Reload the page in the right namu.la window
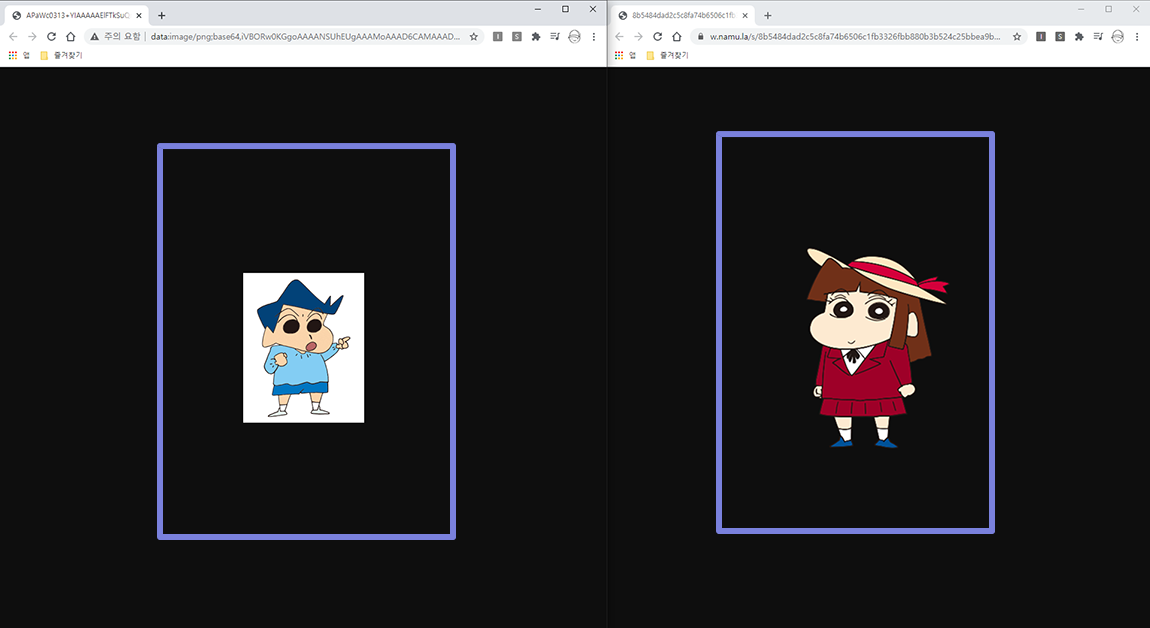1150x628 pixels. click(657, 37)
